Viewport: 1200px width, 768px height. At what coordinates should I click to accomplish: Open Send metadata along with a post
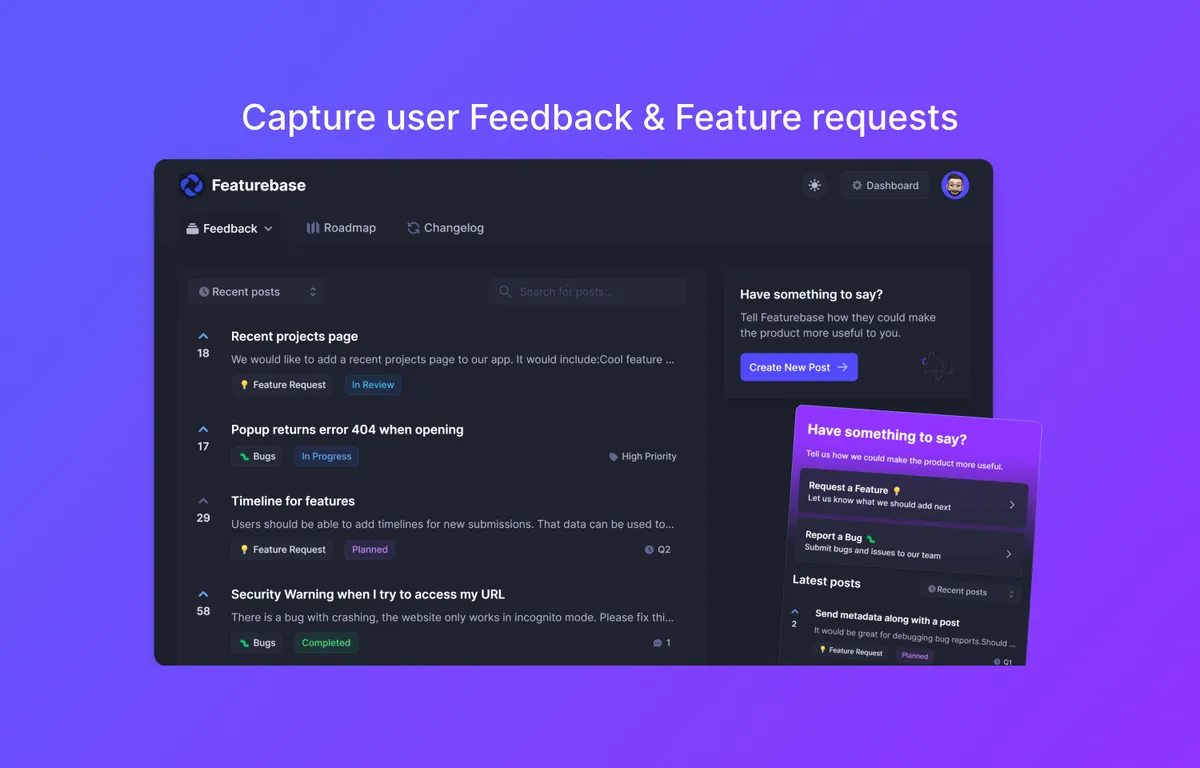point(887,620)
